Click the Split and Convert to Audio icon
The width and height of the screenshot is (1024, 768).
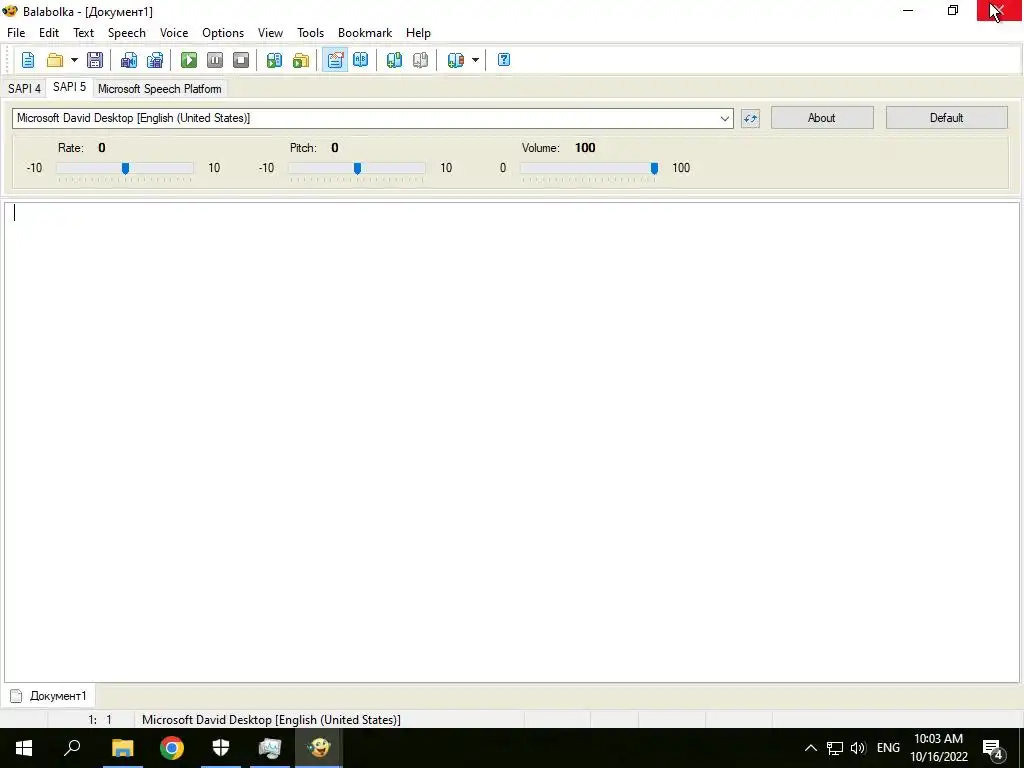[x=155, y=60]
